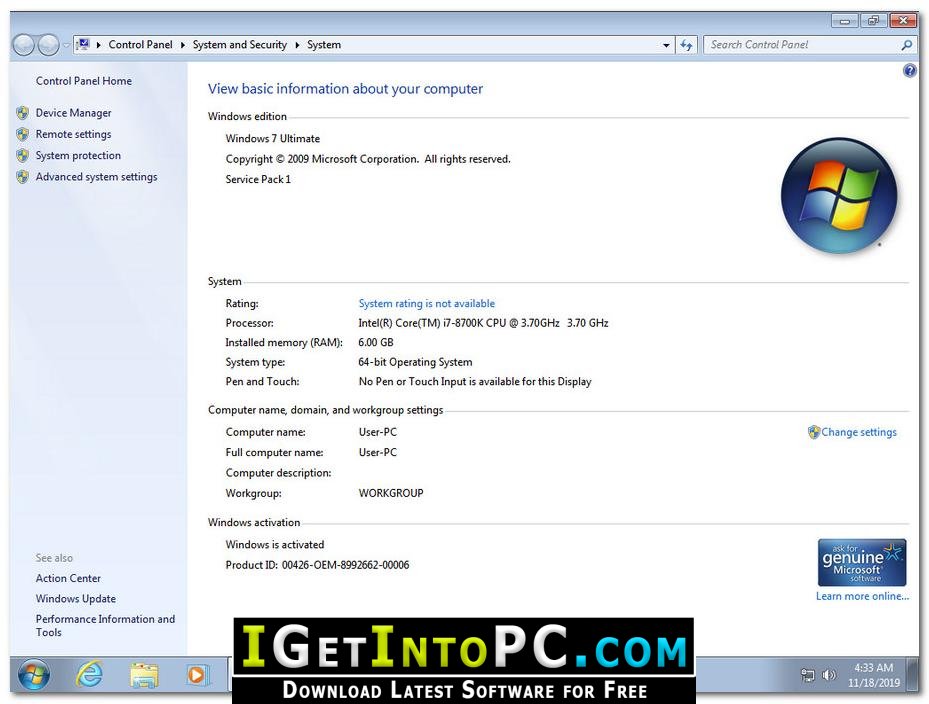Open address bar history dropdown arrow
929x704 pixels.
(x=667, y=45)
